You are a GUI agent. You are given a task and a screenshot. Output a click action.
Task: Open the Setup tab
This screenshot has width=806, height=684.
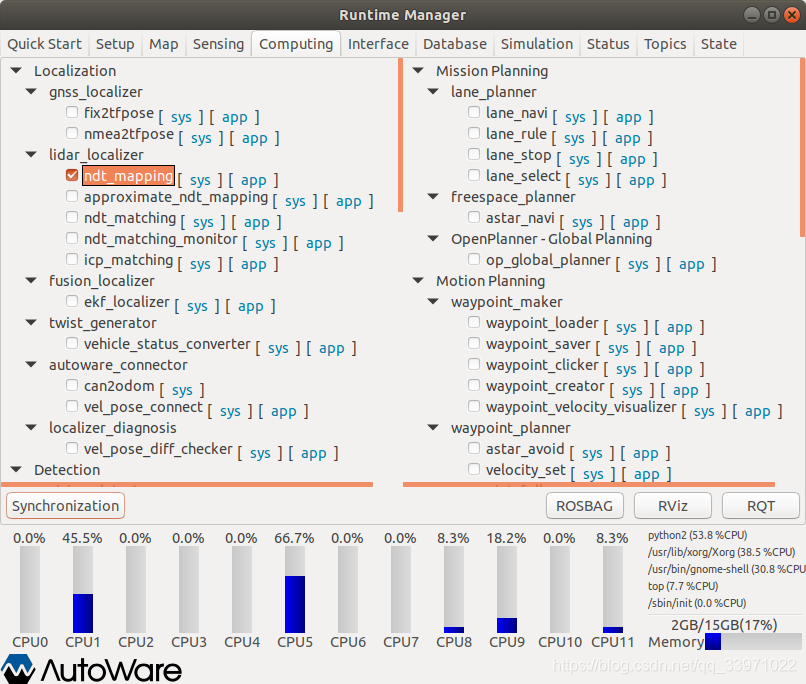tap(115, 44)
